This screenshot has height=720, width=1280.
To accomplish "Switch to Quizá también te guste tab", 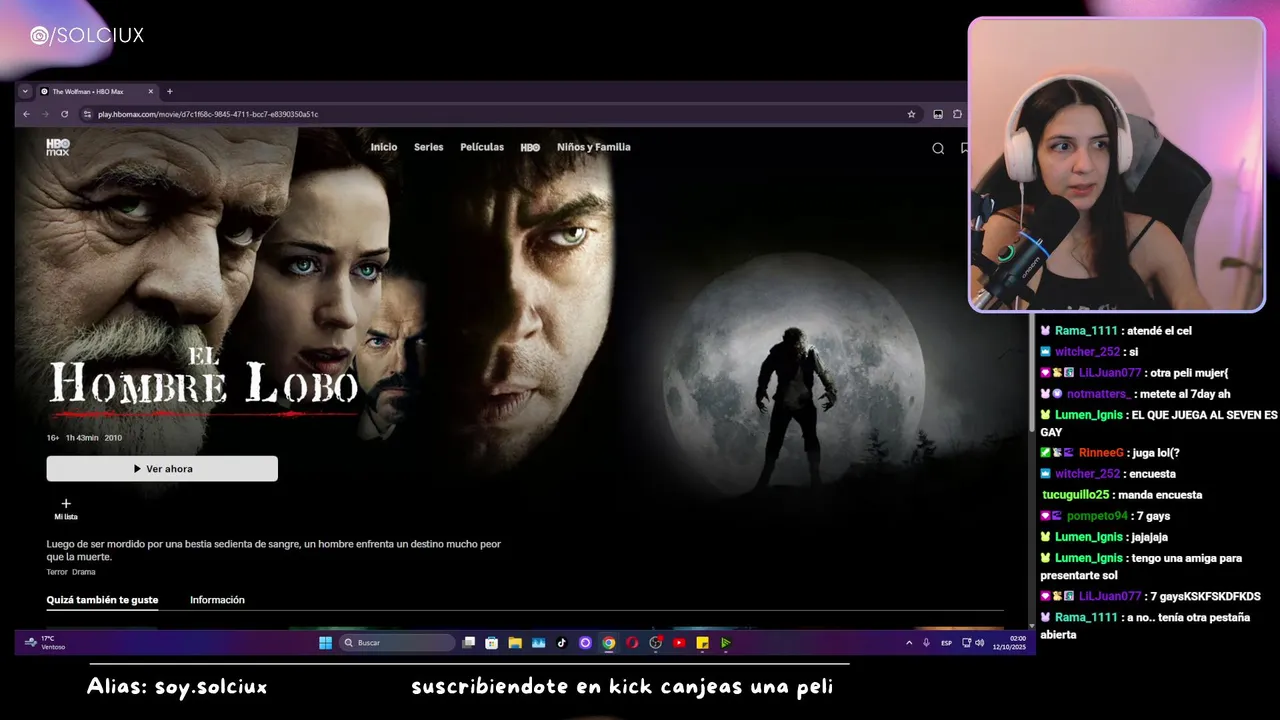I will pos(102,600).
